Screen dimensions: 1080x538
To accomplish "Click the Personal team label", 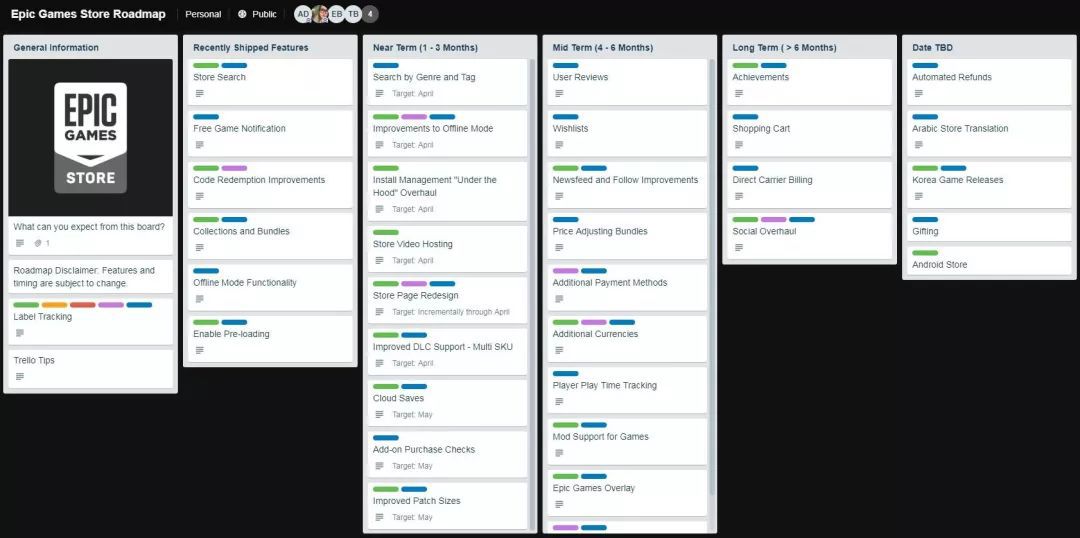I will 203,14.
